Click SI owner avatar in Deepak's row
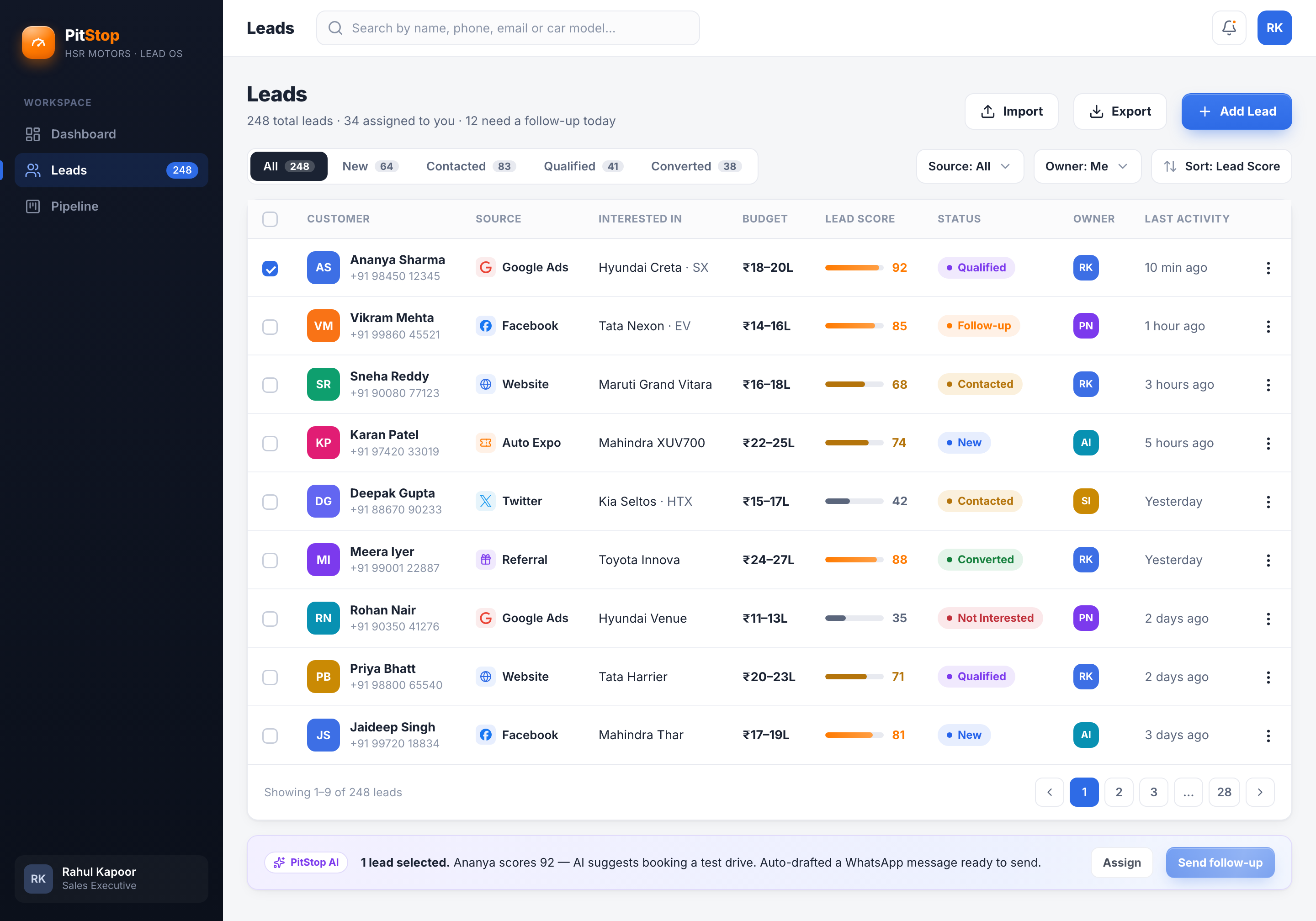Image resolution: width=1316 pixels, height=921 pixels. (x=1086, y=502)
